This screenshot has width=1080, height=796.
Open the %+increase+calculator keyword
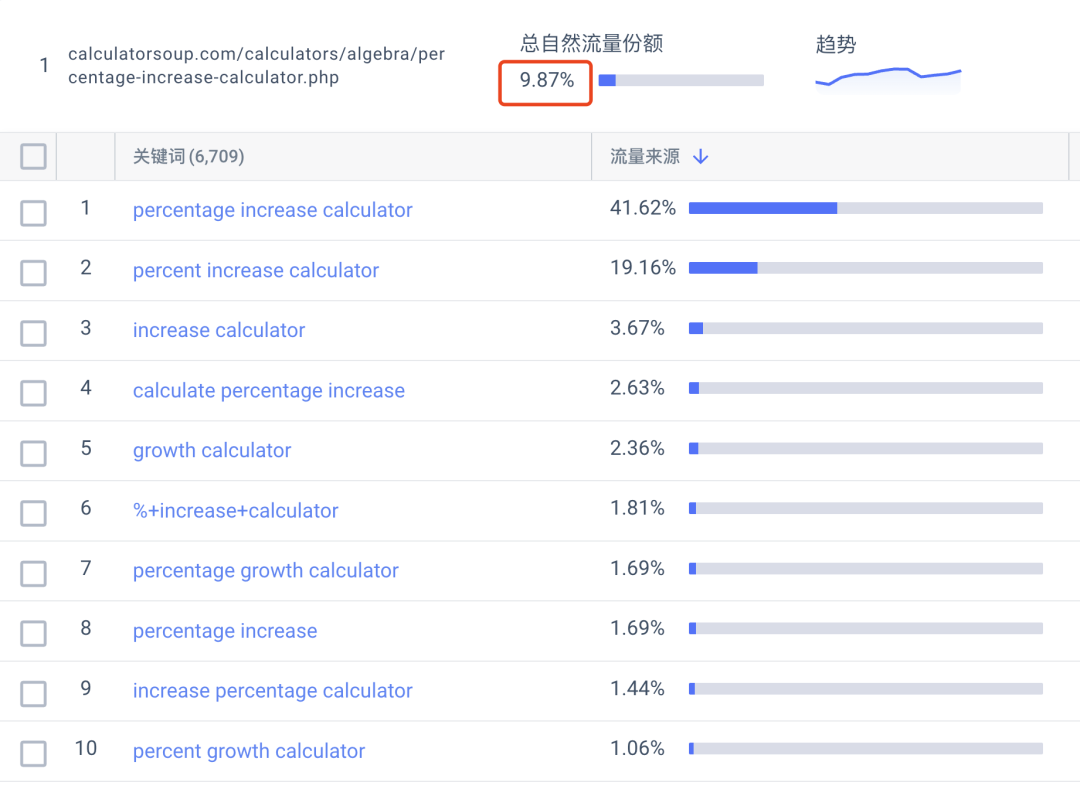coord(236,510)
